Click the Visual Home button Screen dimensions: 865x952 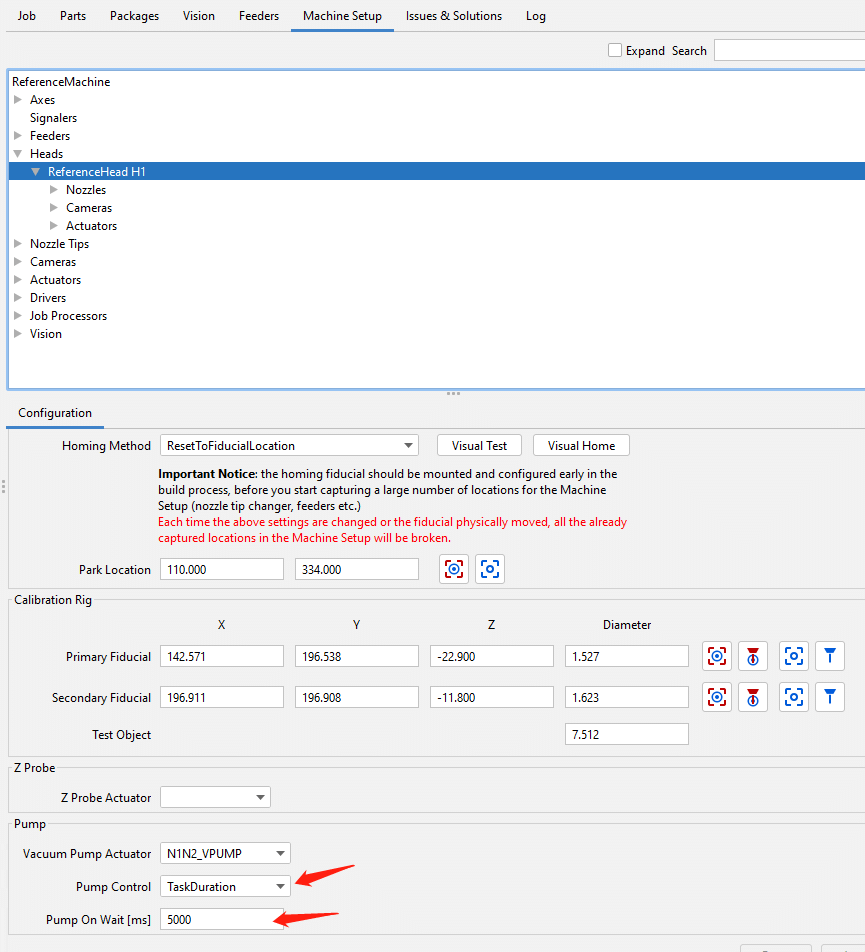point(582,446)
